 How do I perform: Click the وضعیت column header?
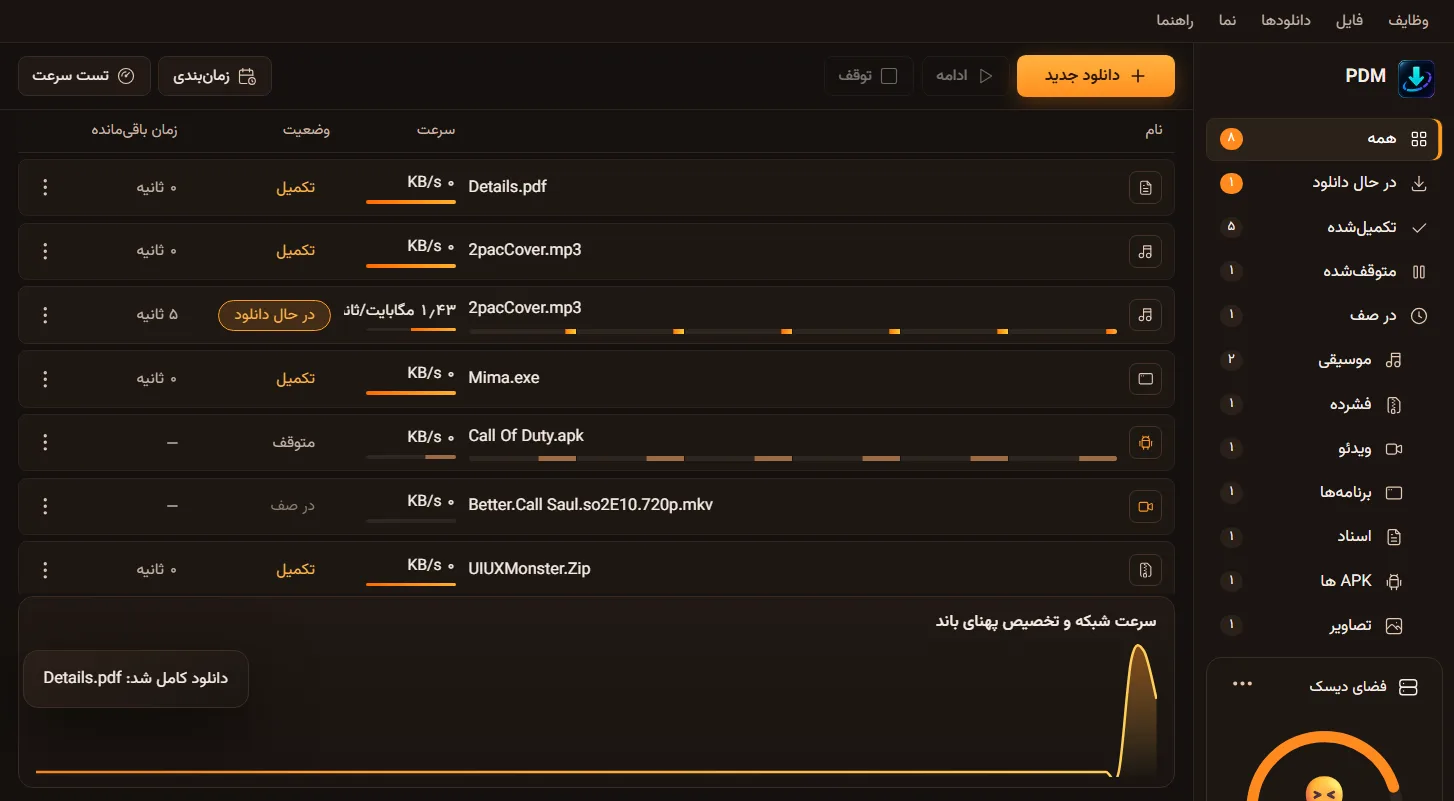coord(306,130)
